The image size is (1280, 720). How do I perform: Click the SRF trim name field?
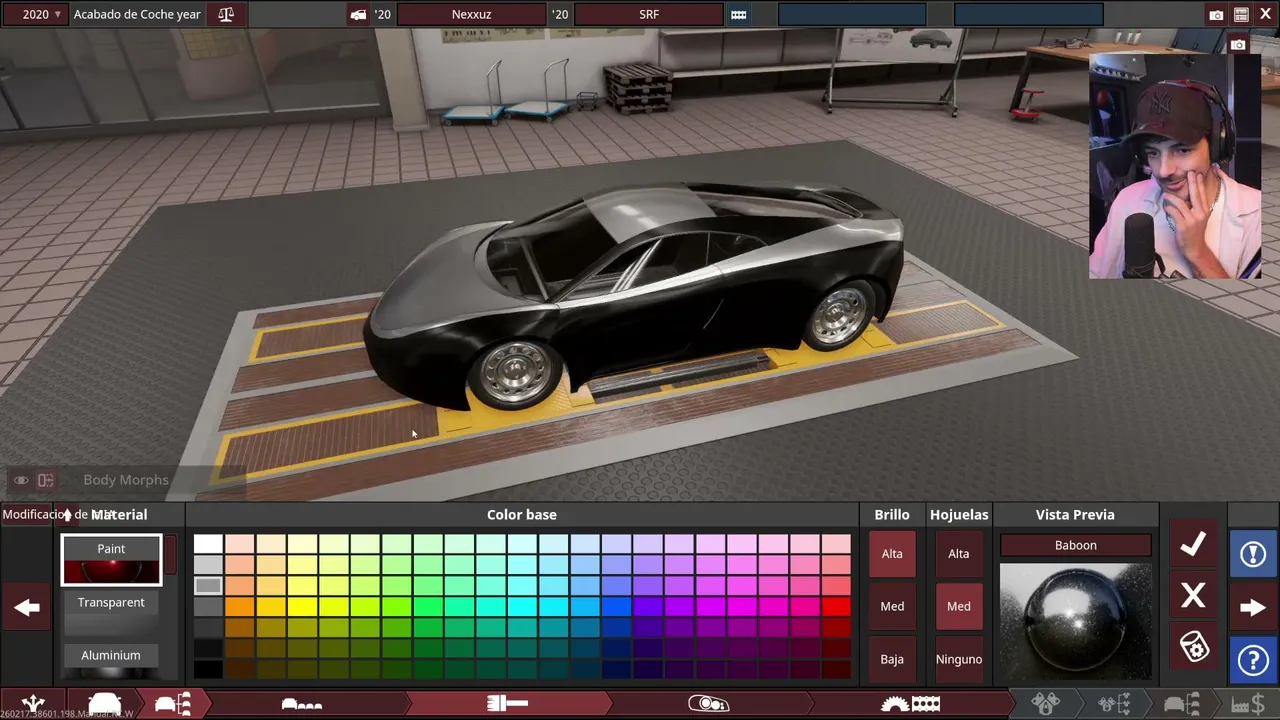tap(648, 15)
